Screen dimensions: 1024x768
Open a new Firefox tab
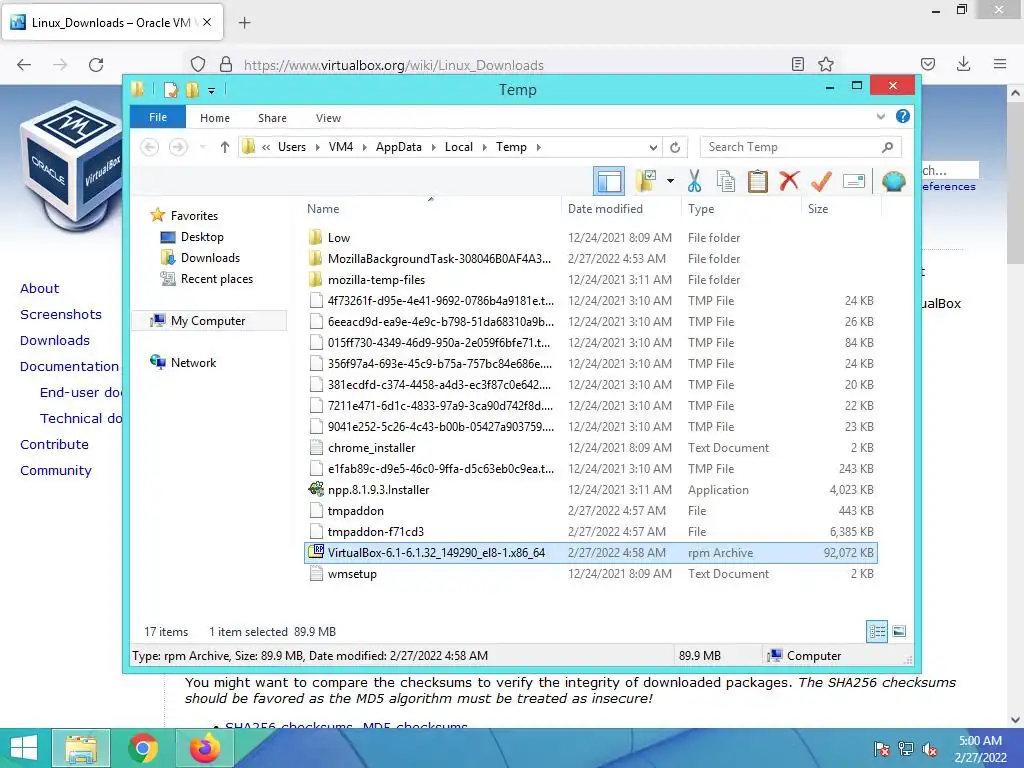(x=244, y=23)
